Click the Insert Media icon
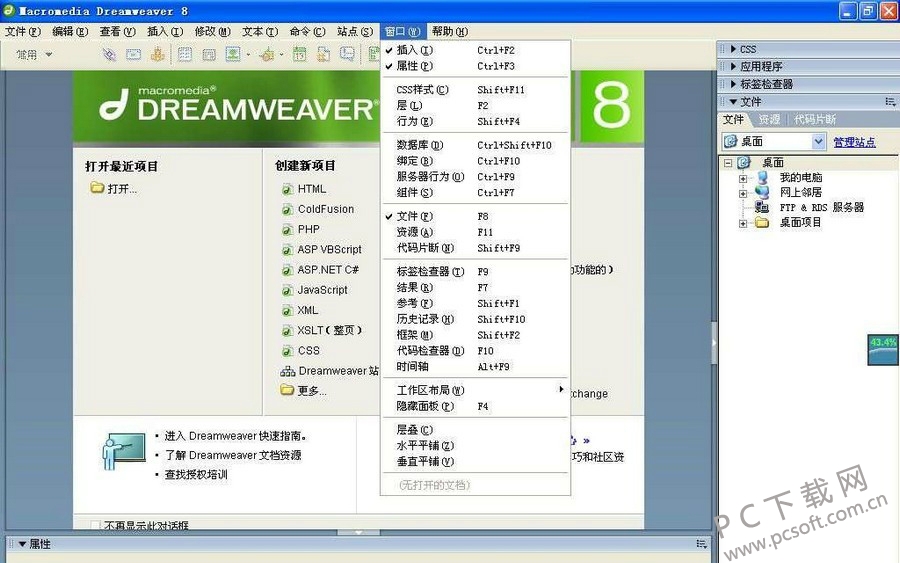This screenshot has width=900, height=563. coord(266,55)
